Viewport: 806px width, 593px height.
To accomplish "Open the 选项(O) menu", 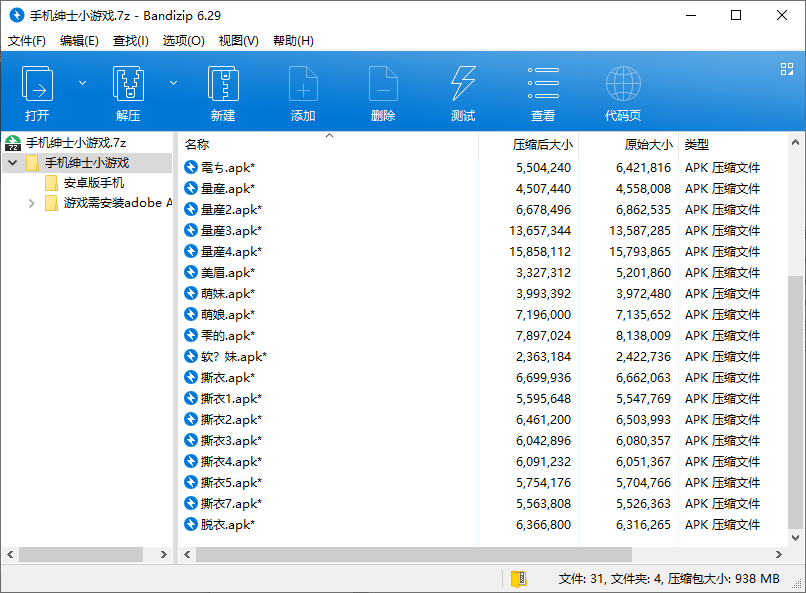I will point(184,41).
